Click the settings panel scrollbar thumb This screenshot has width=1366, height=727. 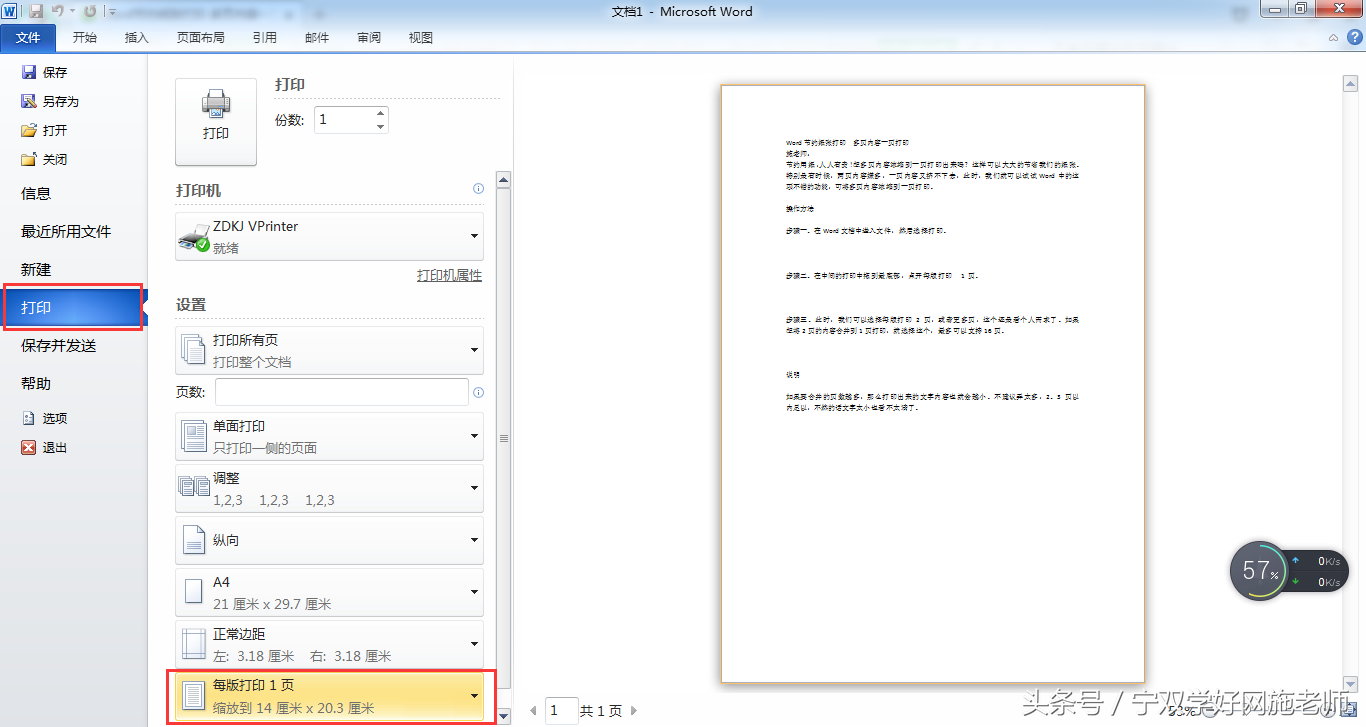[x=504, y=437]
